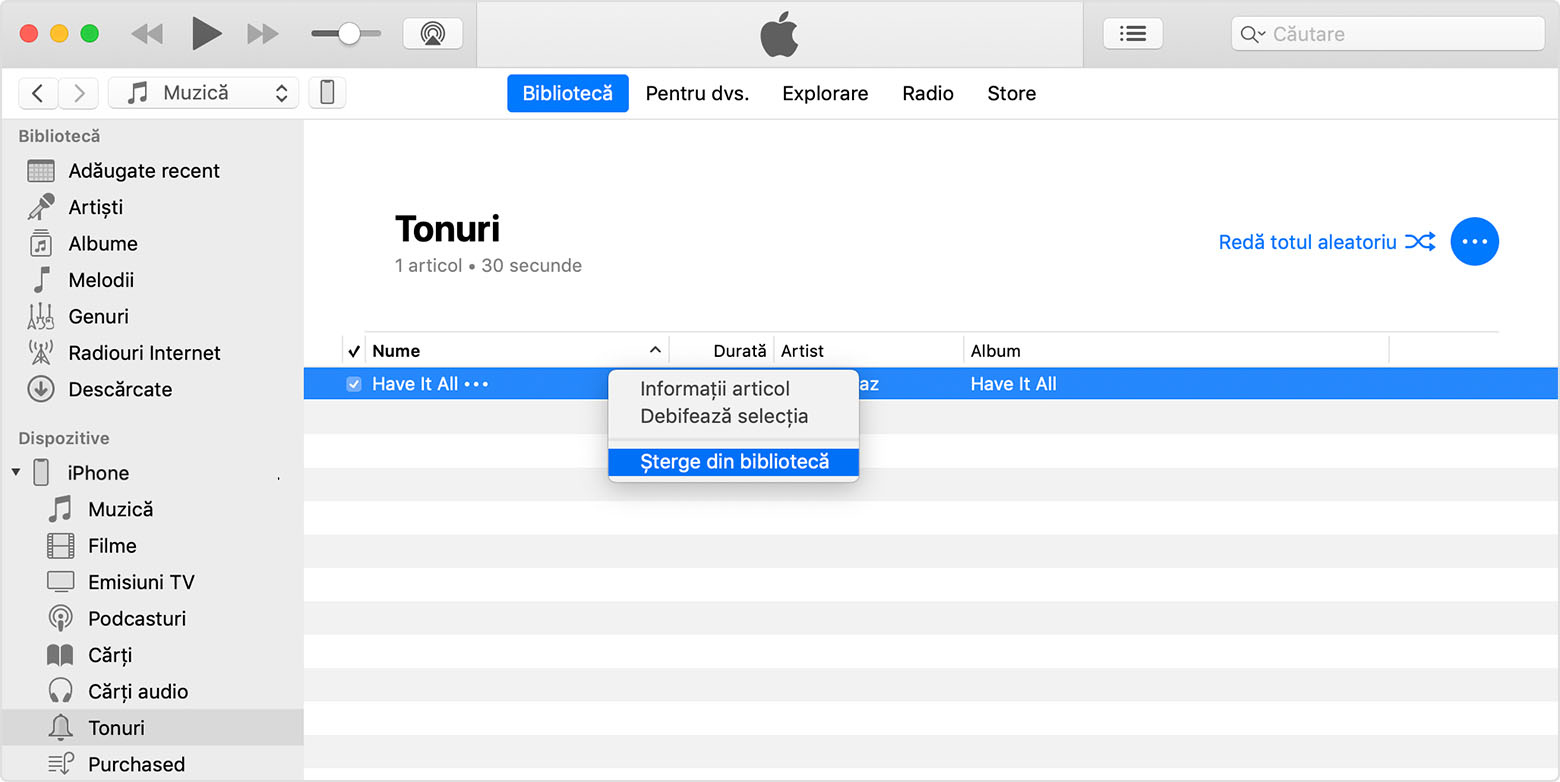
Task: Click the Podcasturi icon
Action: coord(61,618)
